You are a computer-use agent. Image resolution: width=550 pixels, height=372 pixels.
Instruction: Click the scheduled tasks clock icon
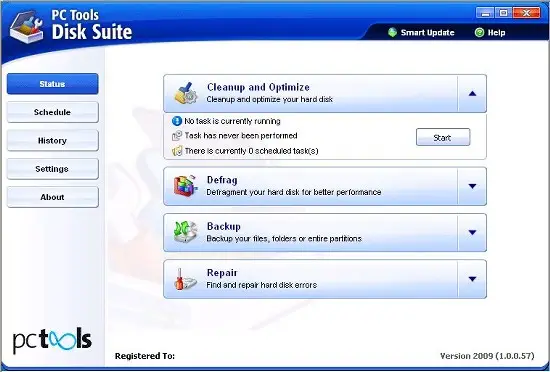pos(177,151)
